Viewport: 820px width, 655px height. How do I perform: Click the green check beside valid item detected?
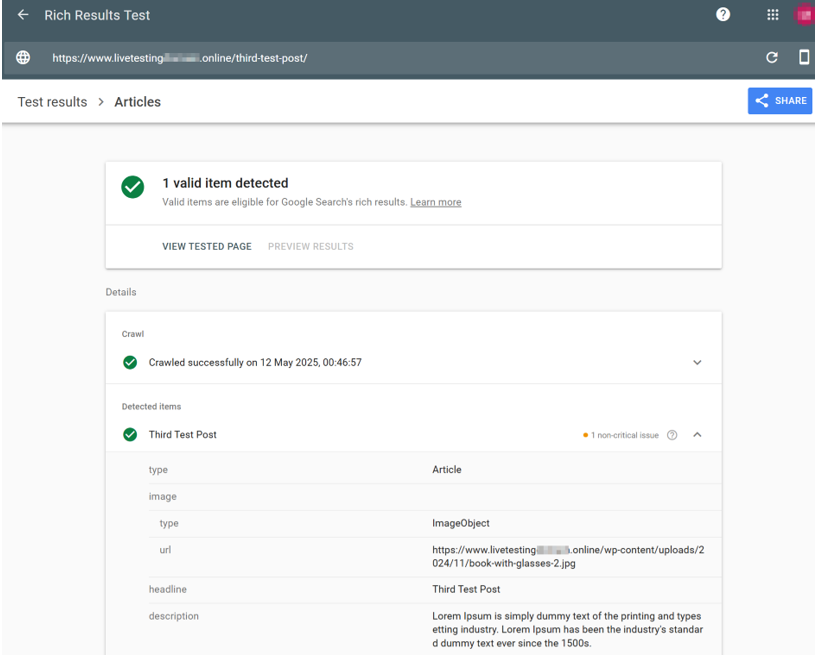pos(132,188)
